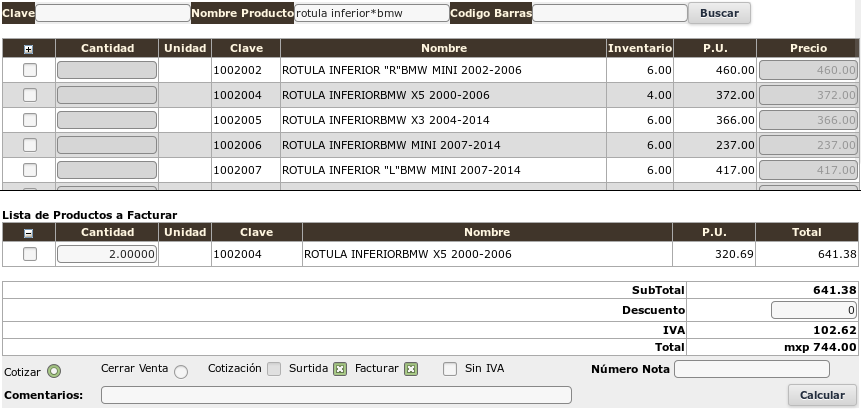Click the Comentarios text field

pyautogui.click(x=336, y=395)
